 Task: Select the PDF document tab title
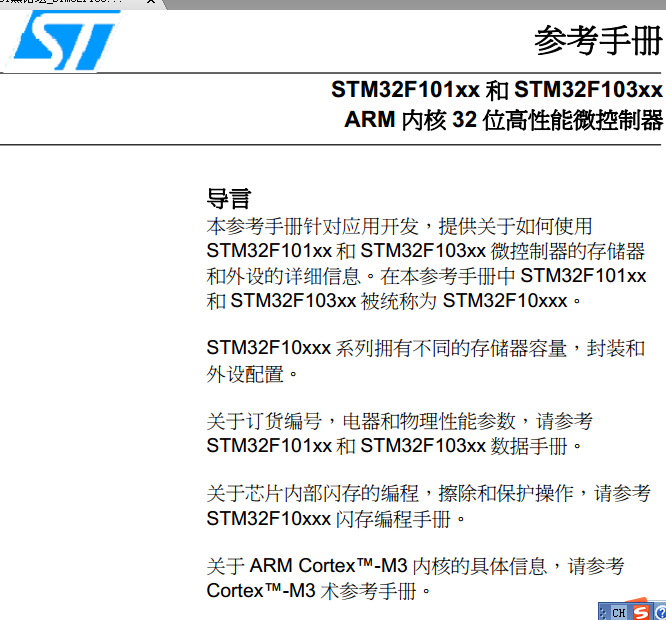coord(62,1)
